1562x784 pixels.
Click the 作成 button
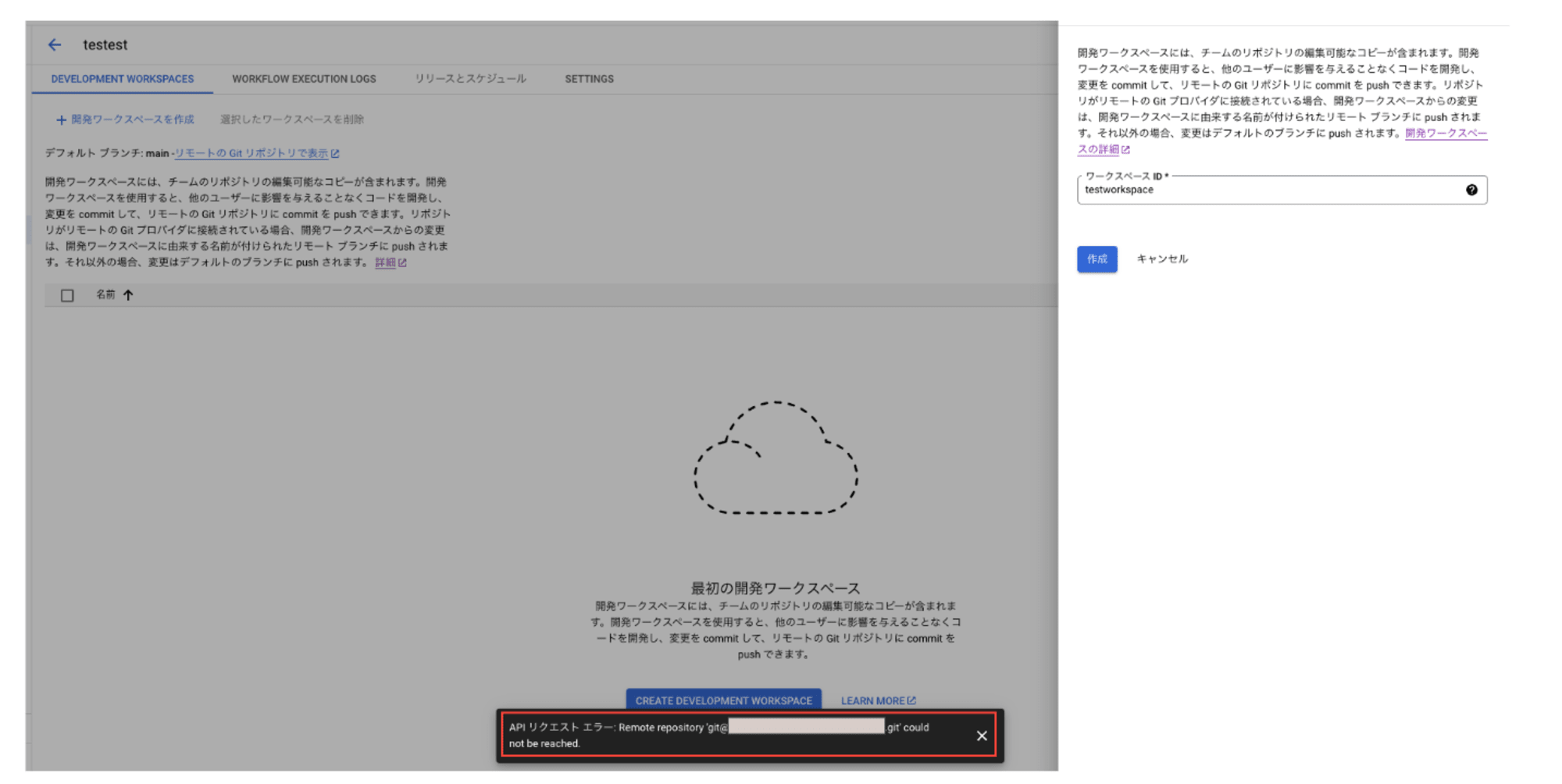1097,259
